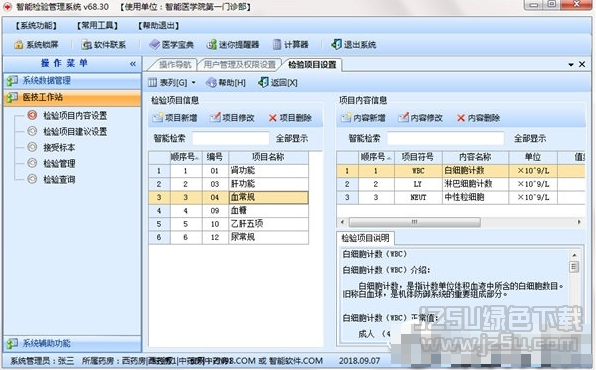Click the 项目名称 column header
Image resolution: width=596 pixels, height=370 pixels.
[x=268, y=157]
